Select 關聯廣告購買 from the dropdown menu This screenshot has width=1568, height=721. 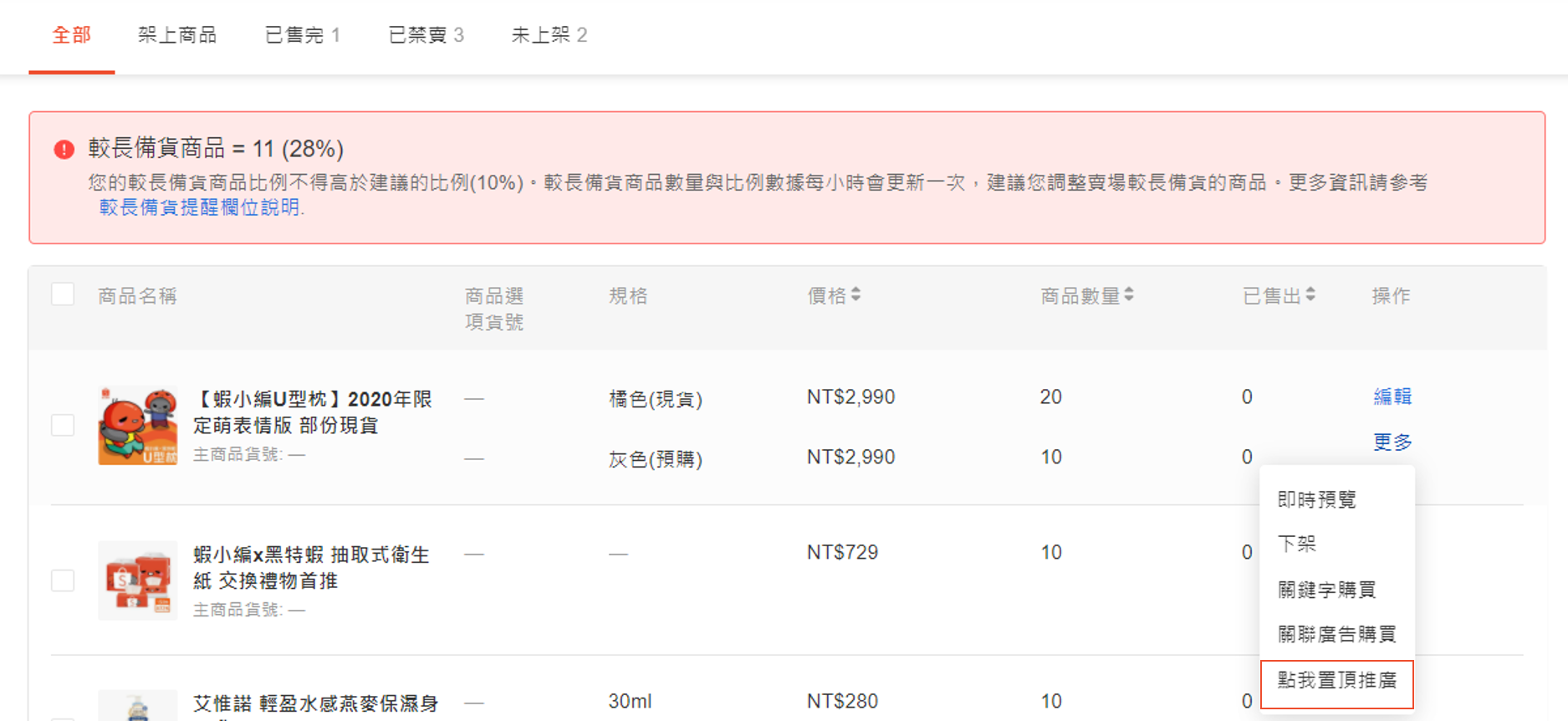1337,635
